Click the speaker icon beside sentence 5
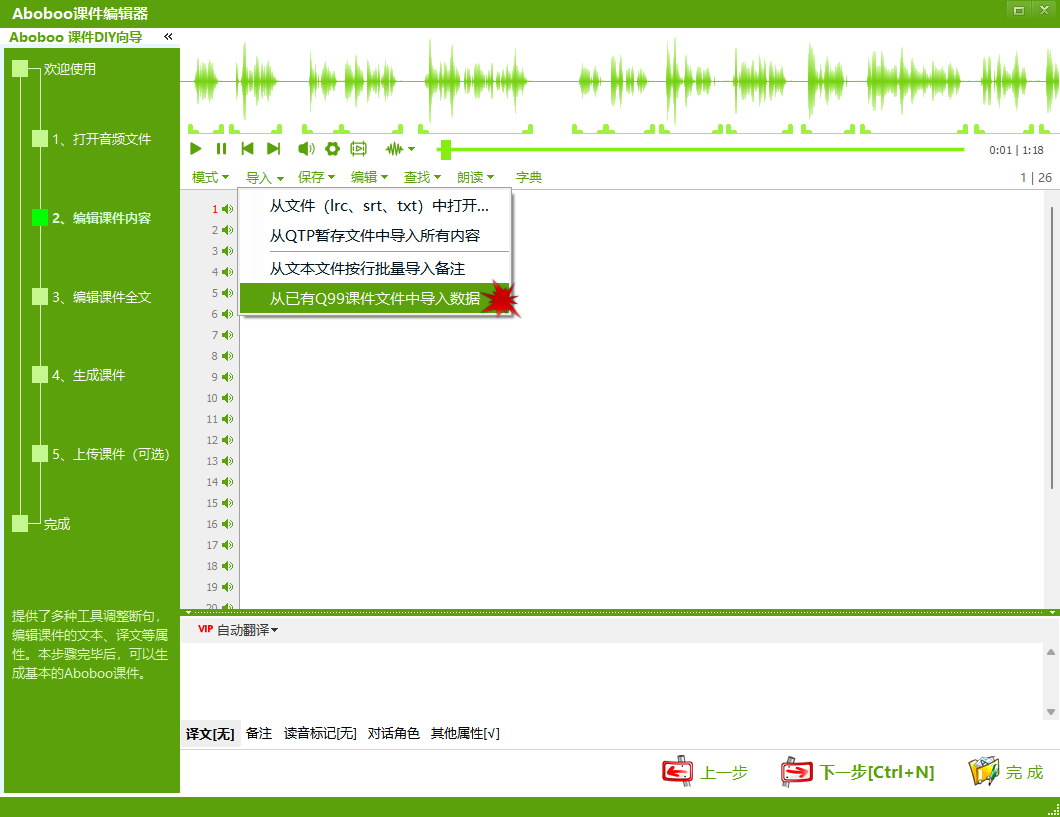This screenshot has height=817, width=1060. coord(227,293)
